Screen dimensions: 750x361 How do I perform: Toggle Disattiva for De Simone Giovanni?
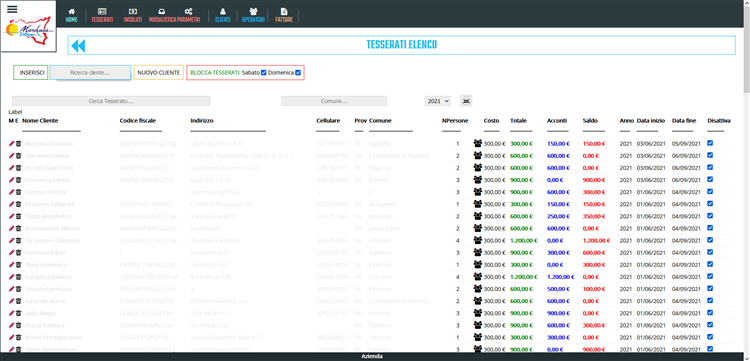click(x=710, y=240)
